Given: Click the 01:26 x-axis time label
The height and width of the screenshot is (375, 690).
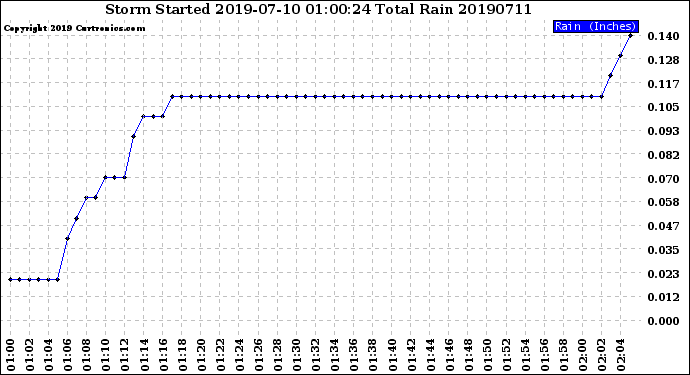Looking at the screenshot, I should [258, 355].
